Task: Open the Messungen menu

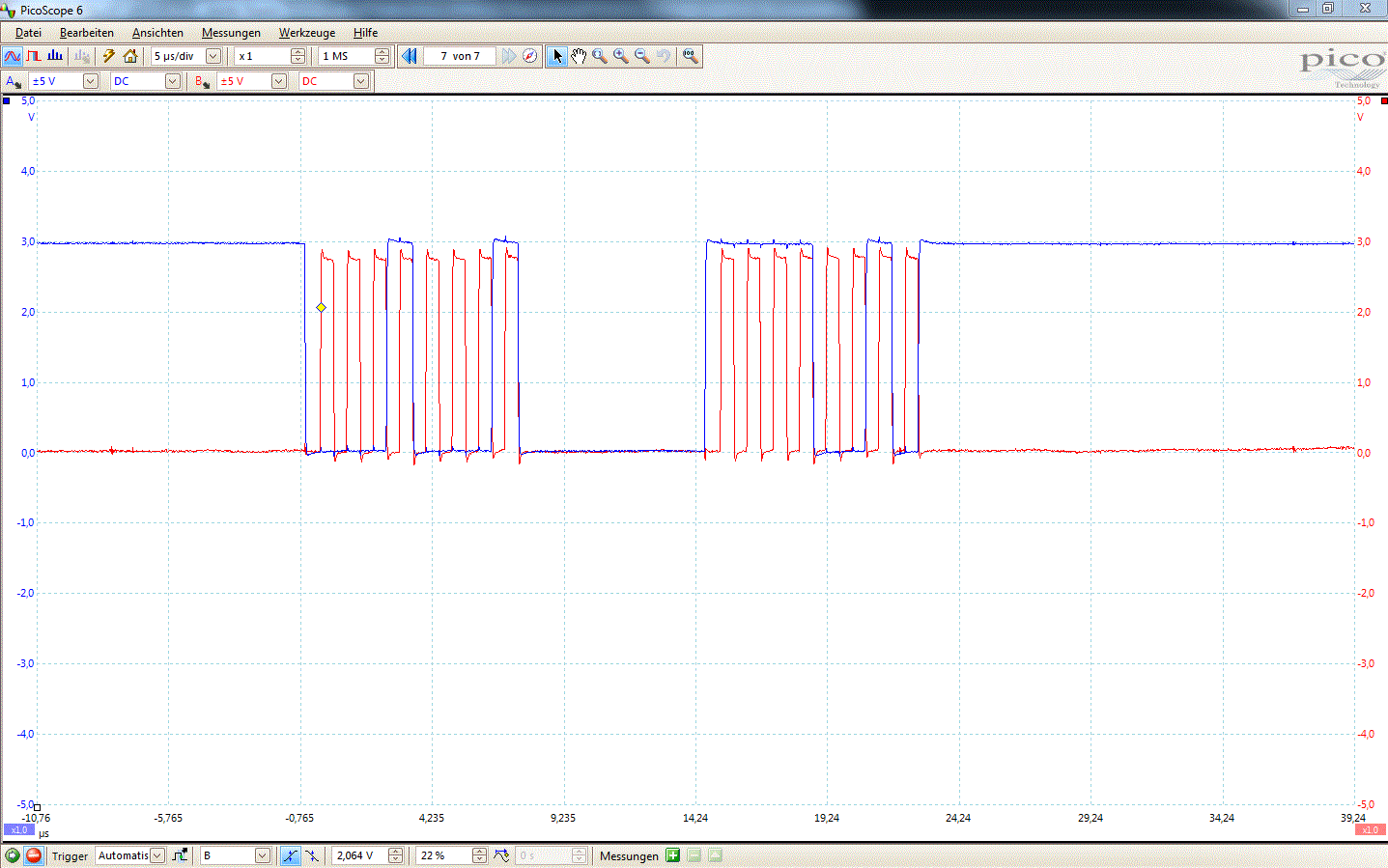Action: pyautogui.click(x=231, y=33)
